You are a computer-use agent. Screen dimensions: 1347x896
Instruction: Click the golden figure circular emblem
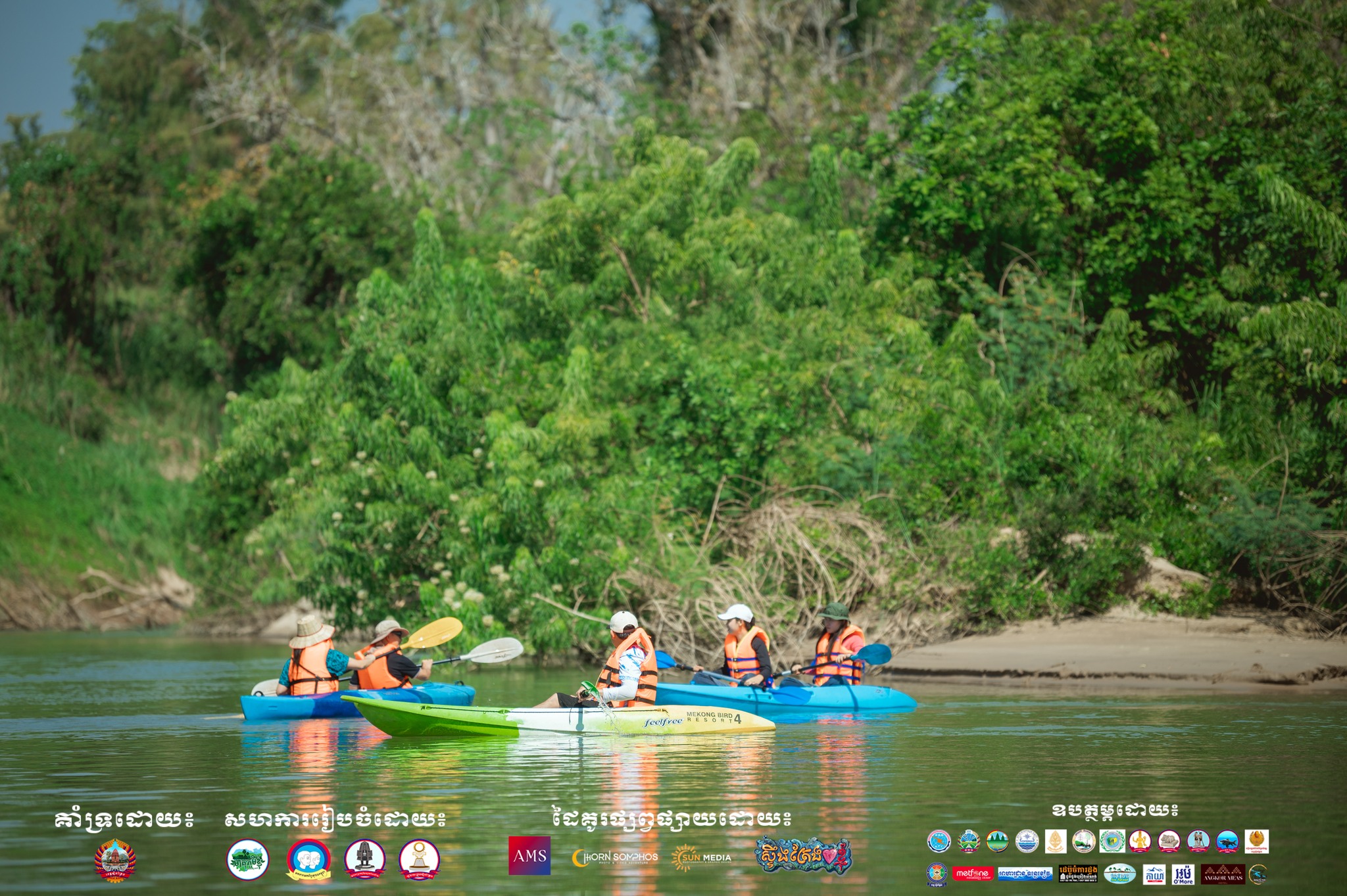(1140, 841)
